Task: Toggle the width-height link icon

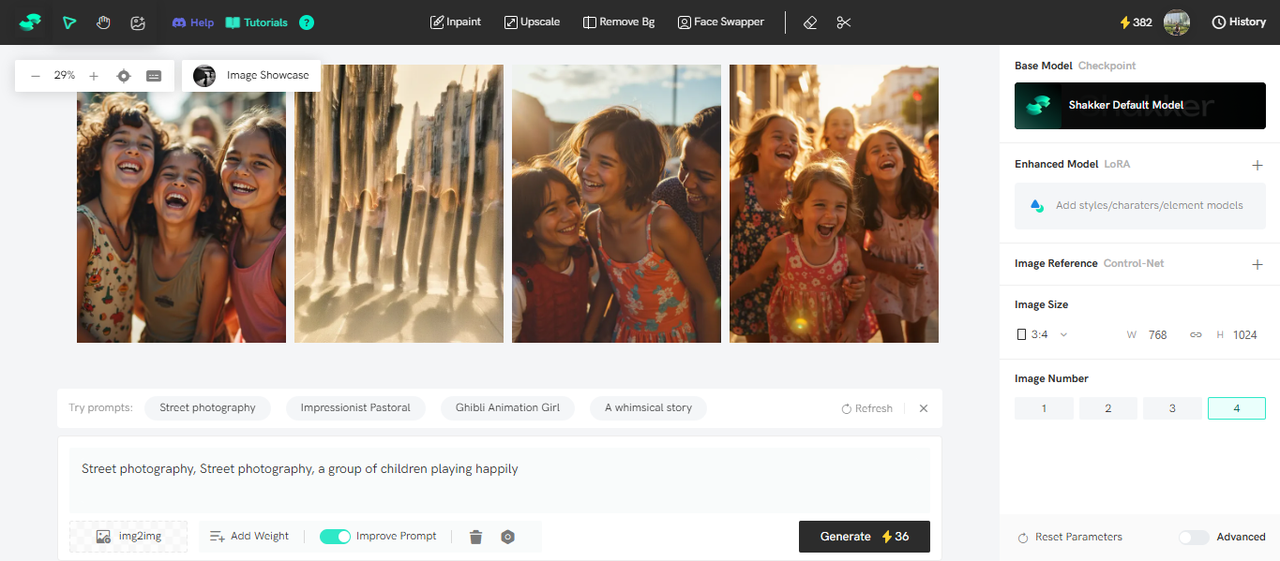Action: [x=1195, y=335]
